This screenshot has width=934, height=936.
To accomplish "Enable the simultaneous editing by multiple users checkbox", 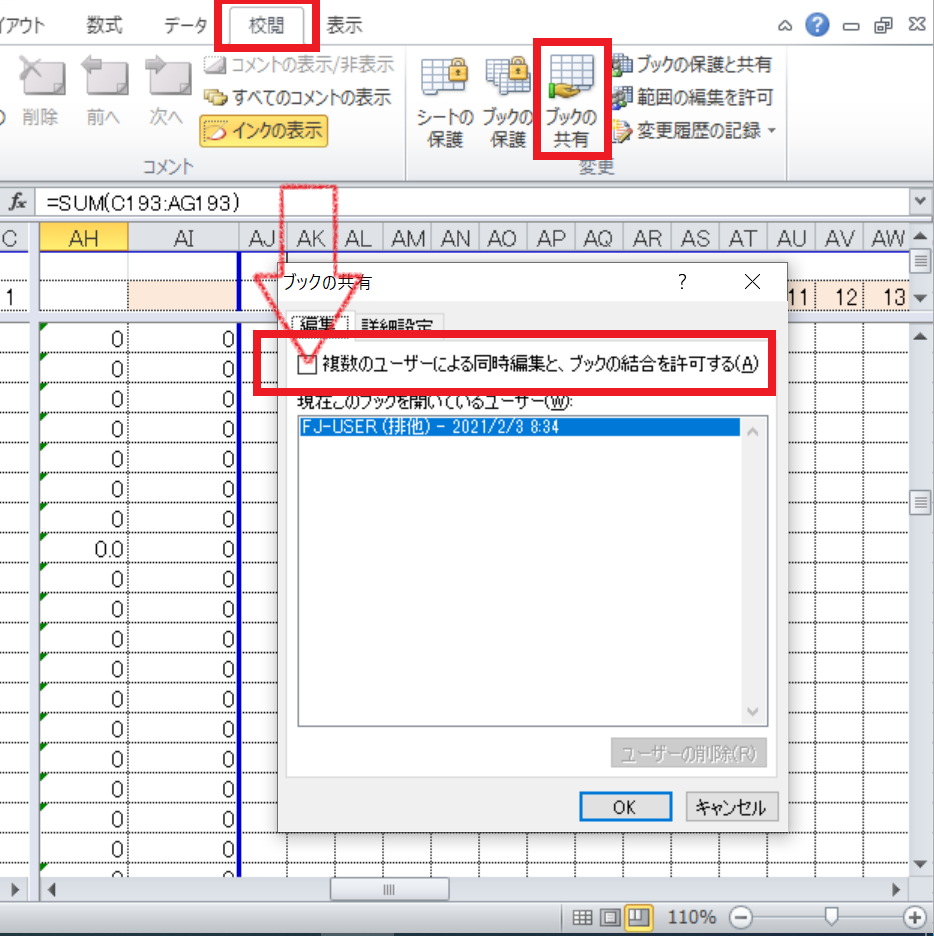I will click(308, 365).
